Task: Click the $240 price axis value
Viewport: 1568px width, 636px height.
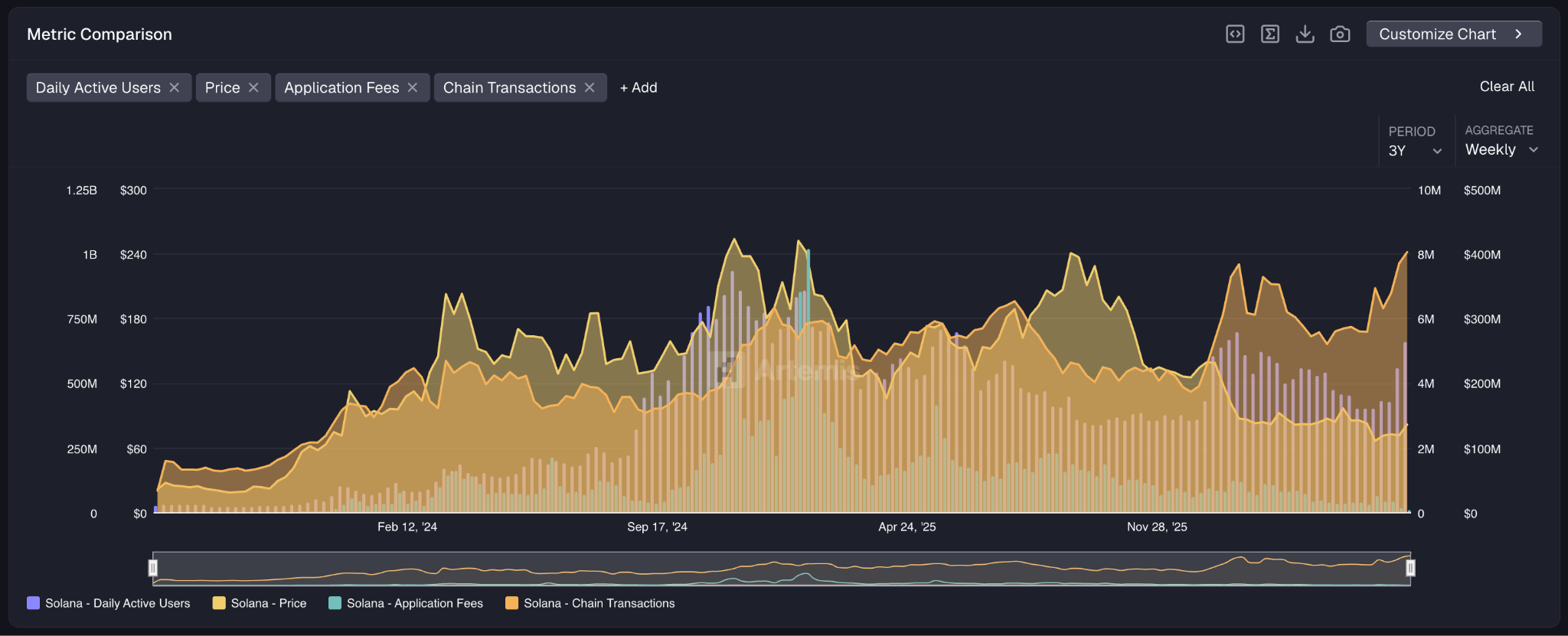Action: pos(133,255)
